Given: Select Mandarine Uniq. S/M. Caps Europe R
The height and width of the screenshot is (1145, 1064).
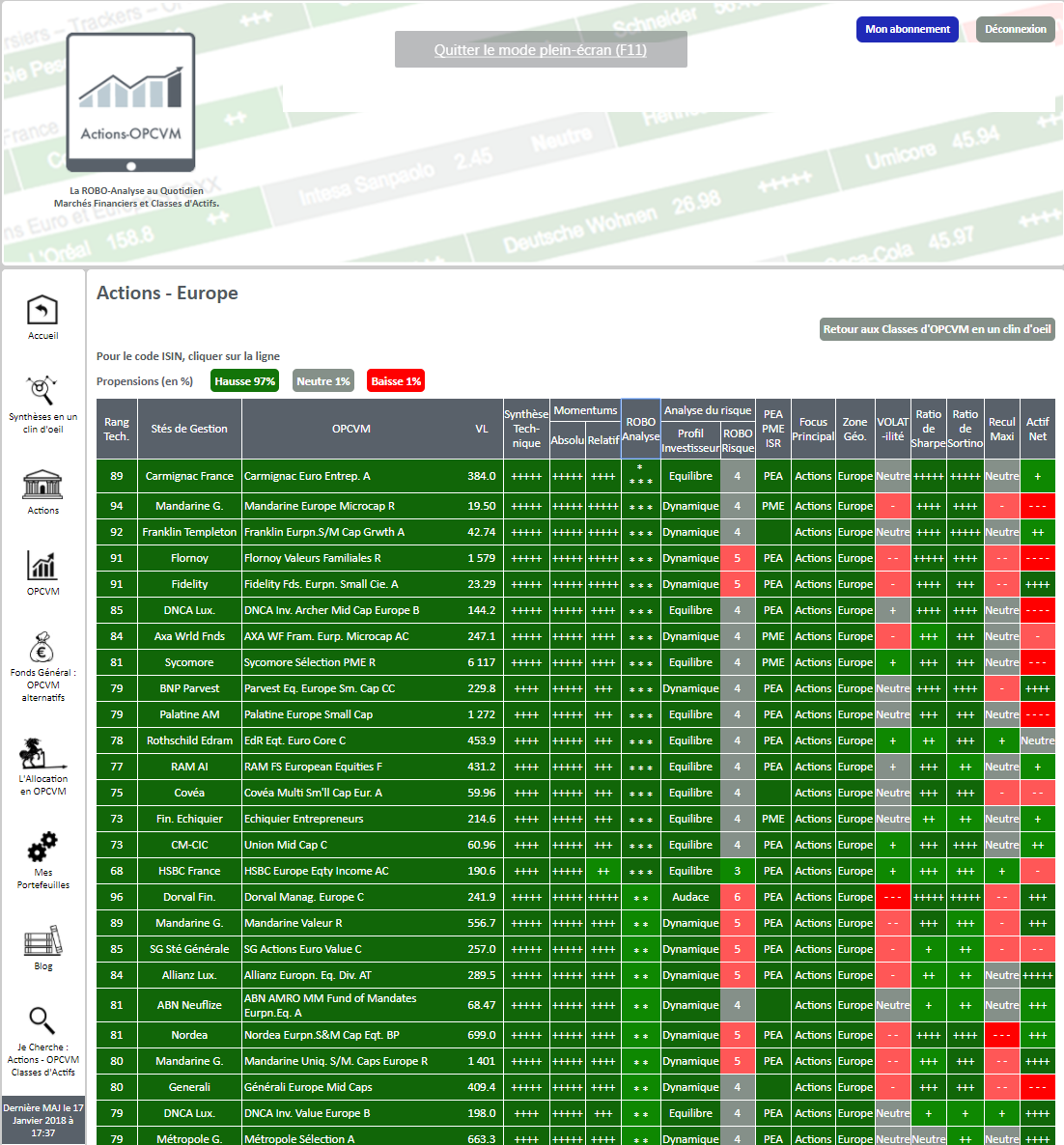Looking at the screenshot, I should 575,1061.
